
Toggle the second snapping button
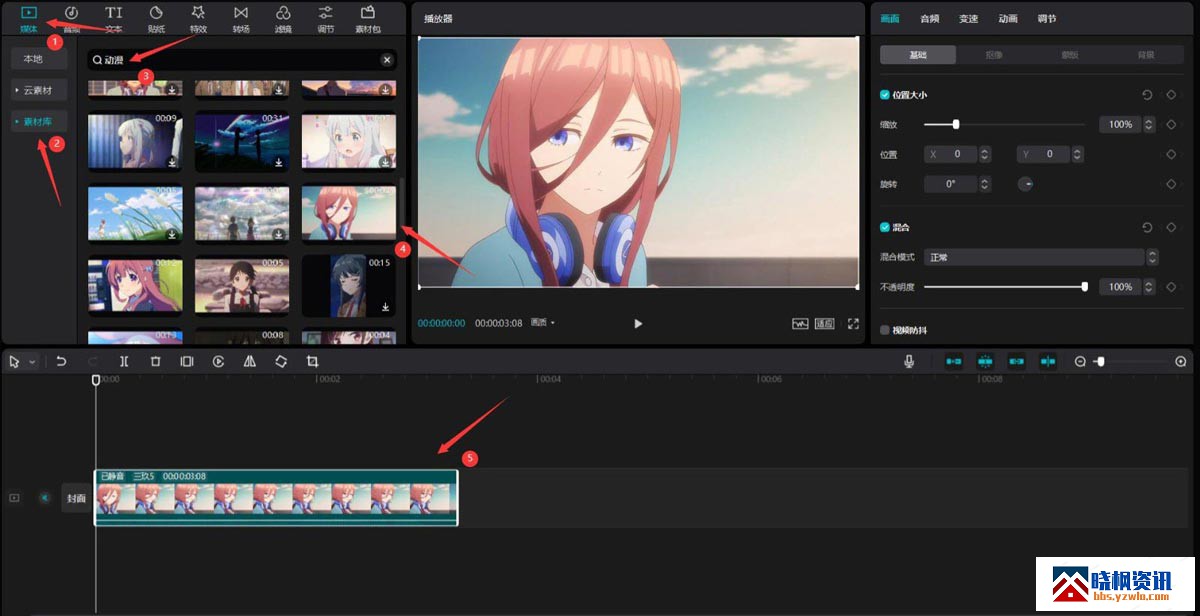[x=985, y=361]
